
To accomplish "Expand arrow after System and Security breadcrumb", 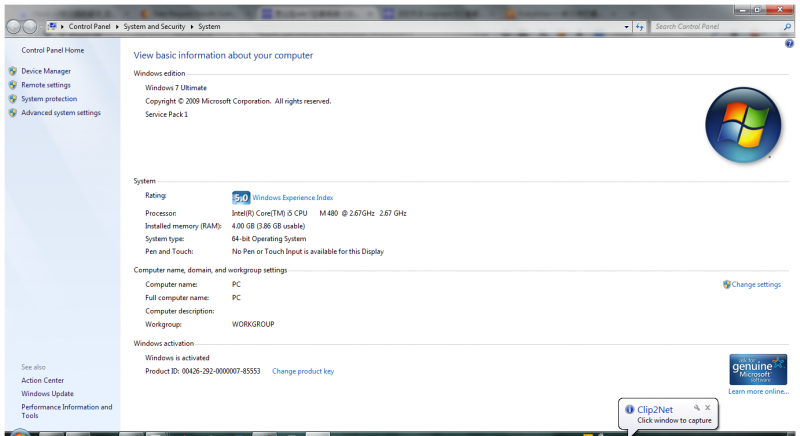I will 192,27.
